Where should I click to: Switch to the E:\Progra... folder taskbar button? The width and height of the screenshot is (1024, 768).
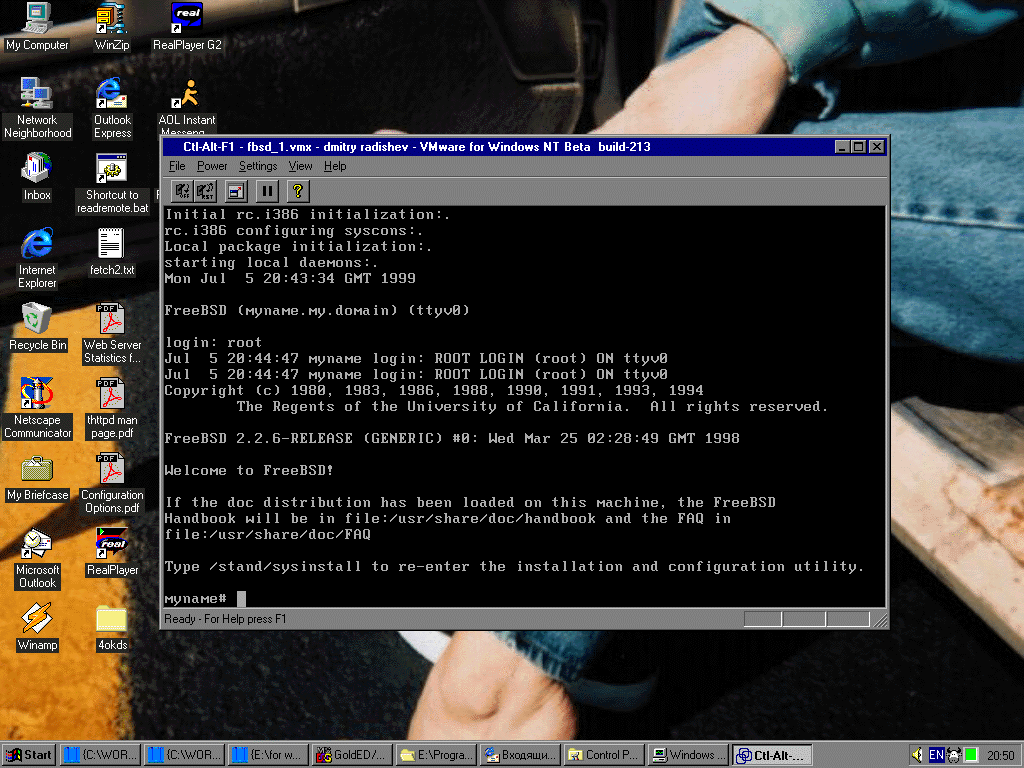[436, 755]
